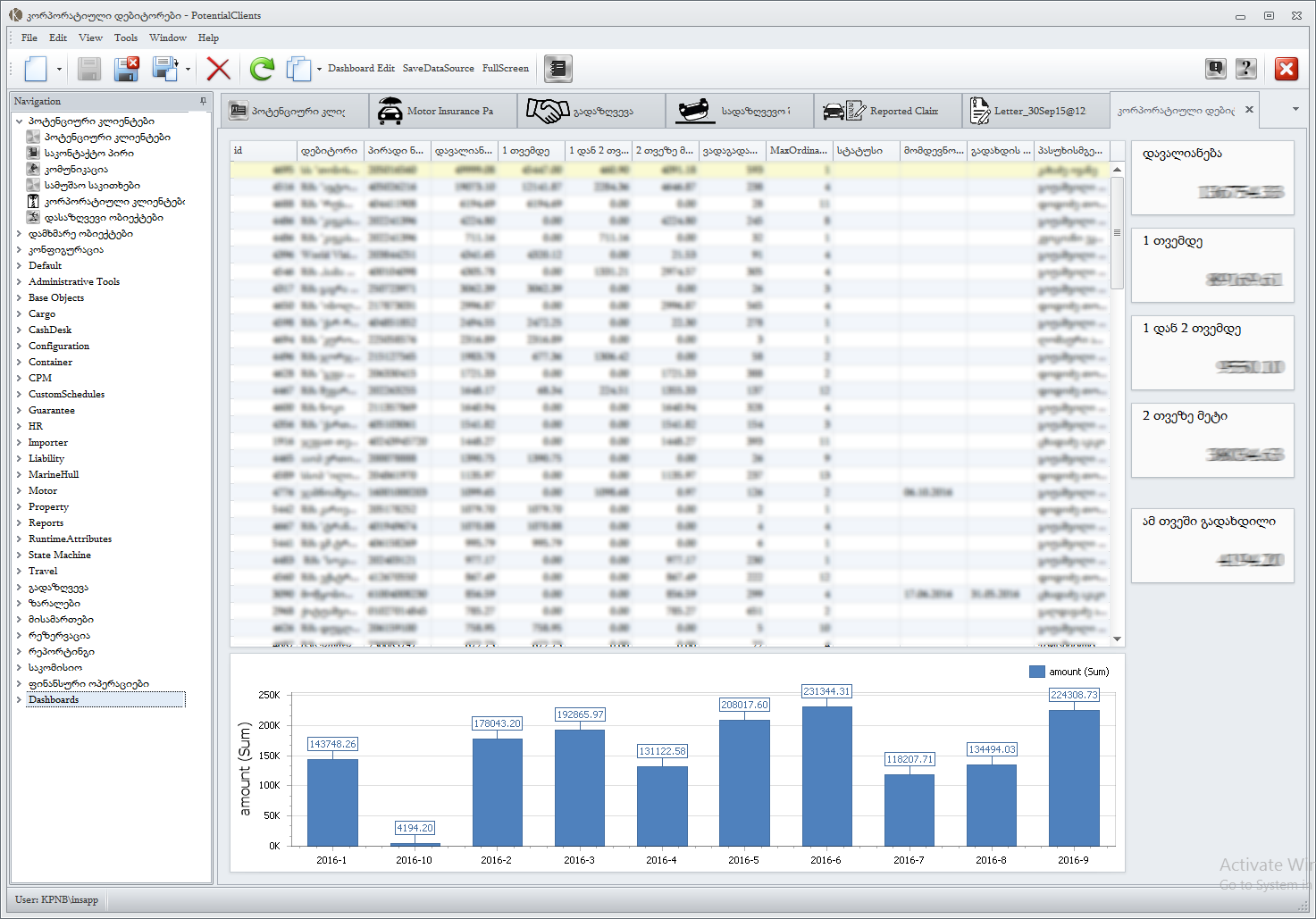Expand the Cargo node arrow
Screen dimensions: 1316x919
[x=20, y=313]
